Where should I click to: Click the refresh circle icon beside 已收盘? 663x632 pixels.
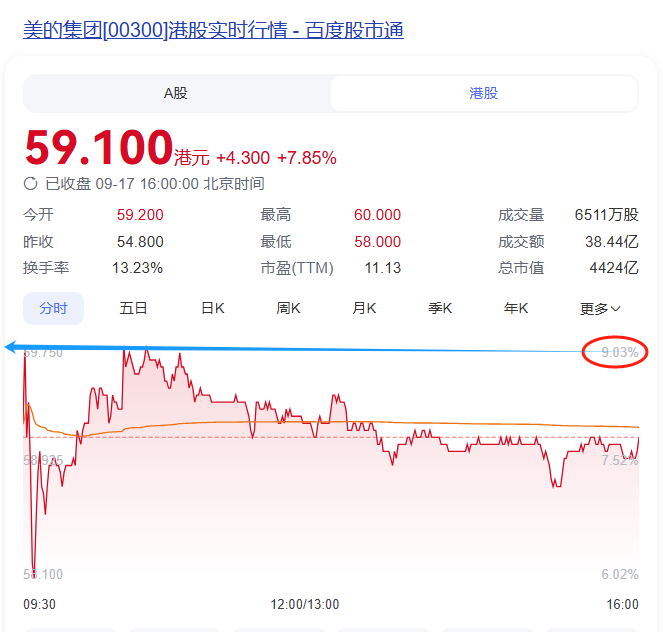point(30,184)
